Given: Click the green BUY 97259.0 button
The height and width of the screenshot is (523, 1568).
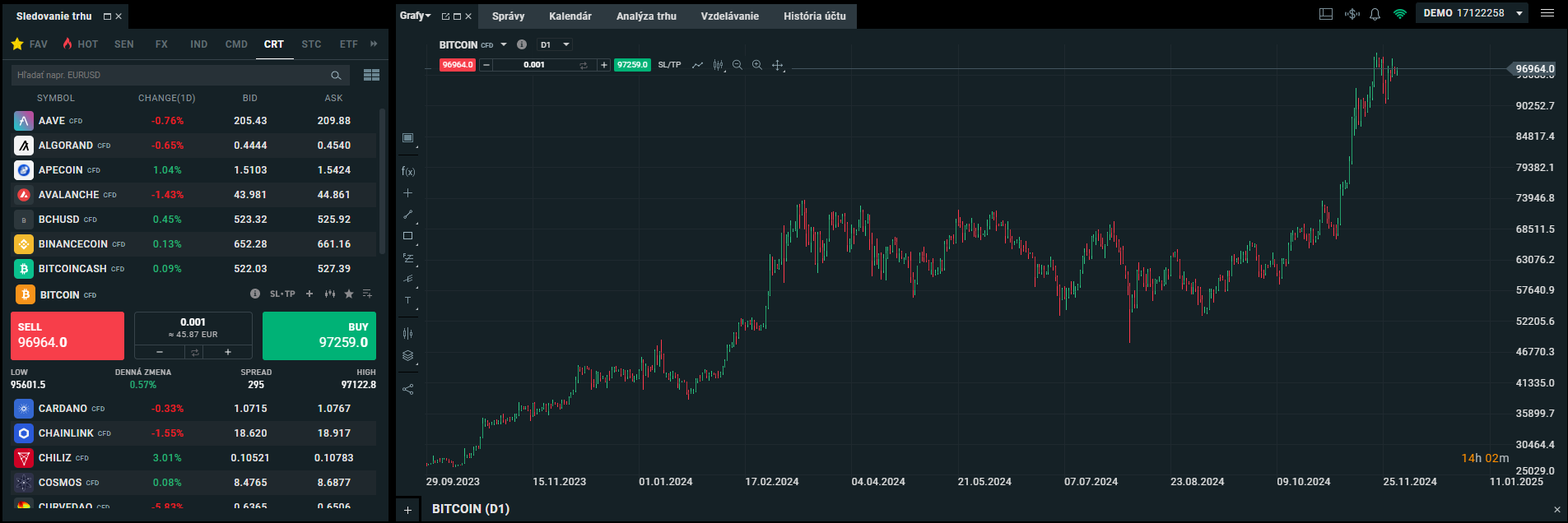Looking at the screenshot, I should pos(319,336).
